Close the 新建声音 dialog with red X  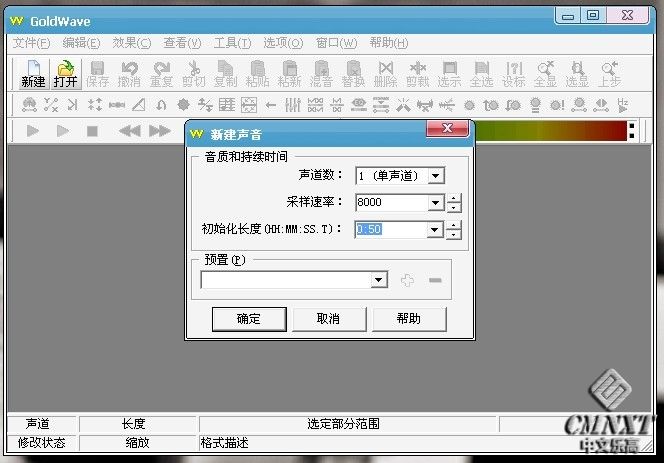pyautogui.click(x=448, y=128)
